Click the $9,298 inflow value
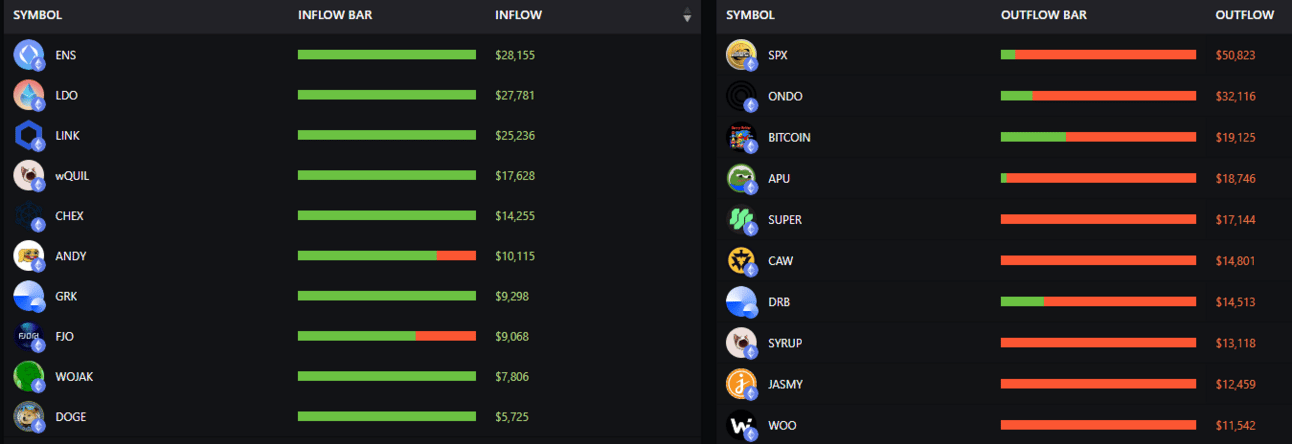Screen dimensions: 1292x444 point(512,296)
